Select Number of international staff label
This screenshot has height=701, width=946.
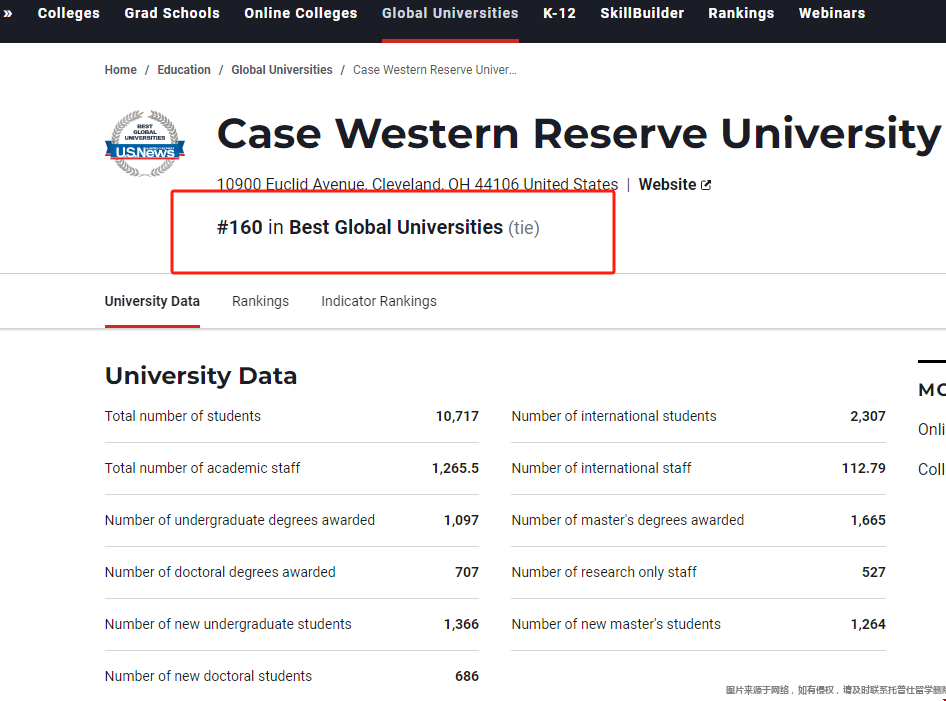[602, 468]
